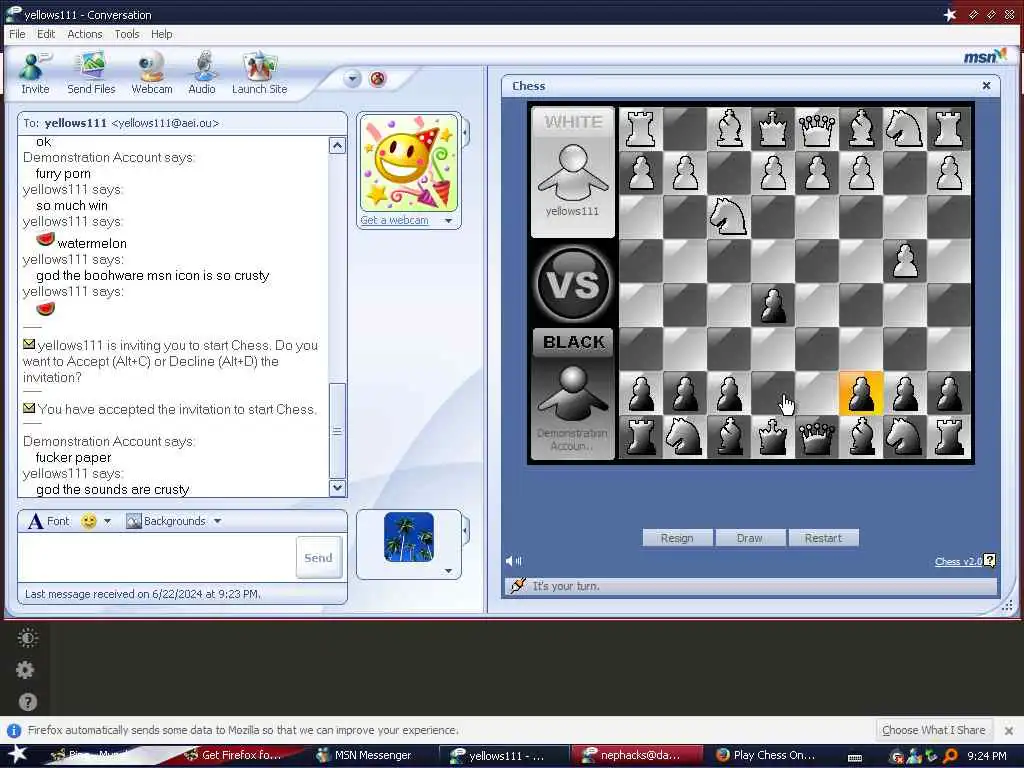Image resolution: width=1024 pixels, height=768 pixels.
Task: Expand the Backgrounds dropdown arrow
Action: tap(217, 521)
